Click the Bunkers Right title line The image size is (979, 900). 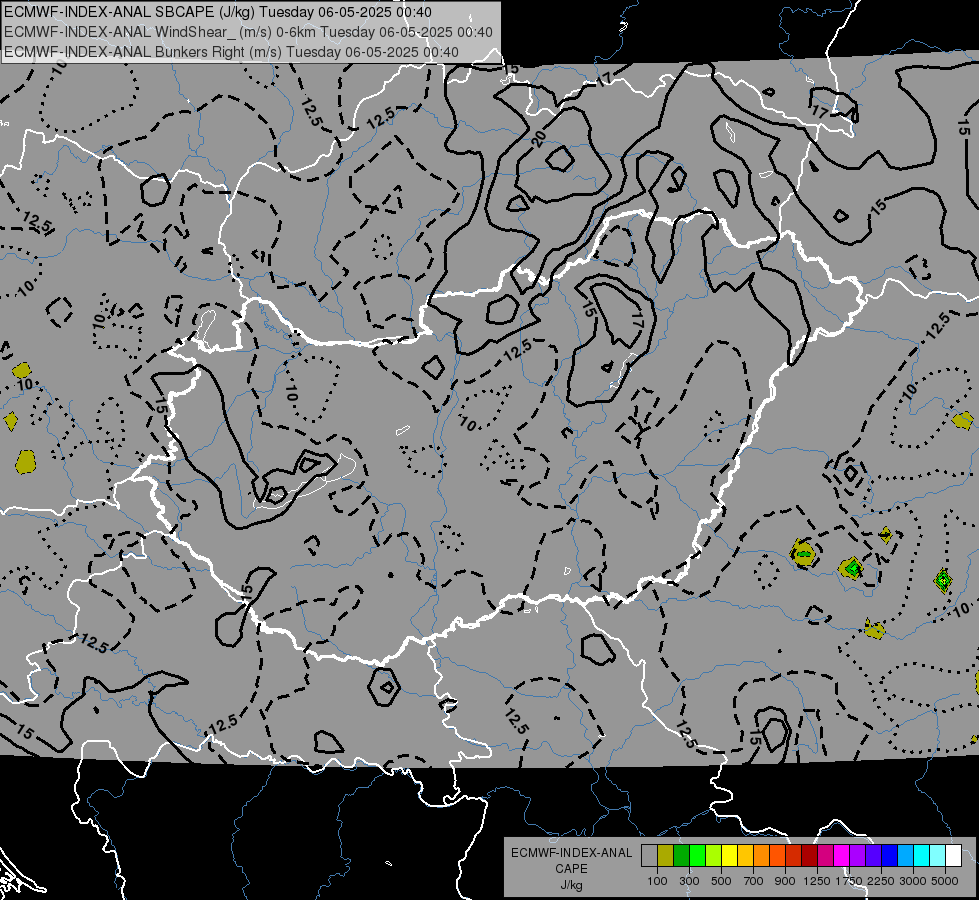point(231,52)
